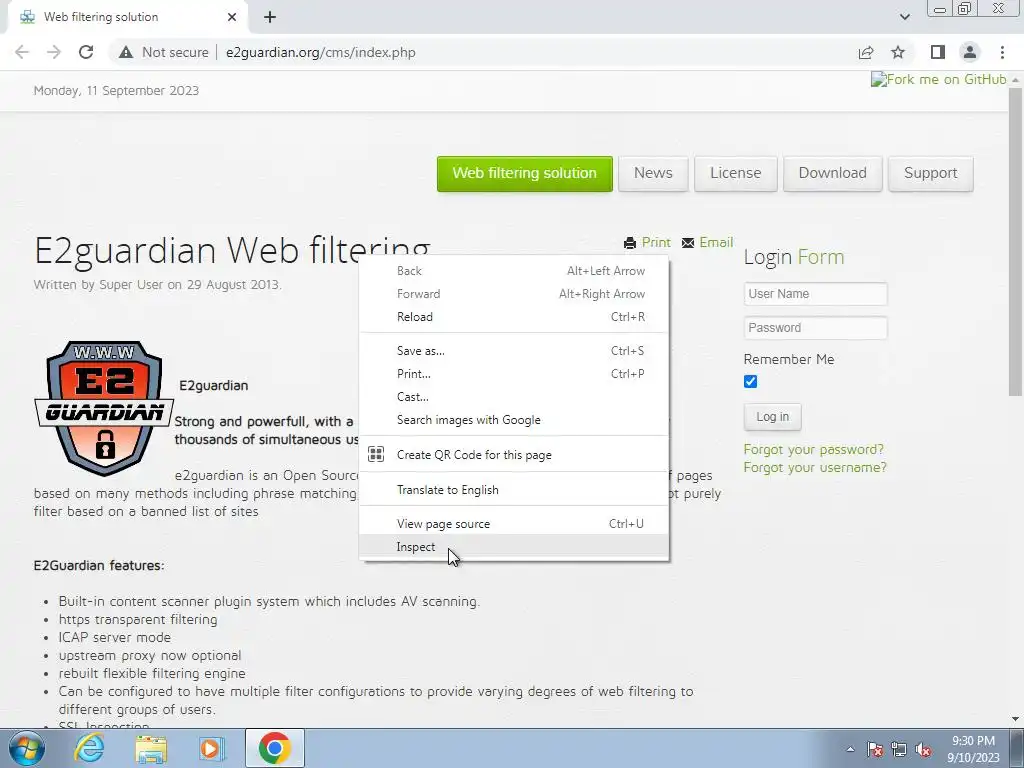Uncheck the Remember Me checkbox
The width and height of the screenshot is (1024, 768).
[x=750, y=381]
